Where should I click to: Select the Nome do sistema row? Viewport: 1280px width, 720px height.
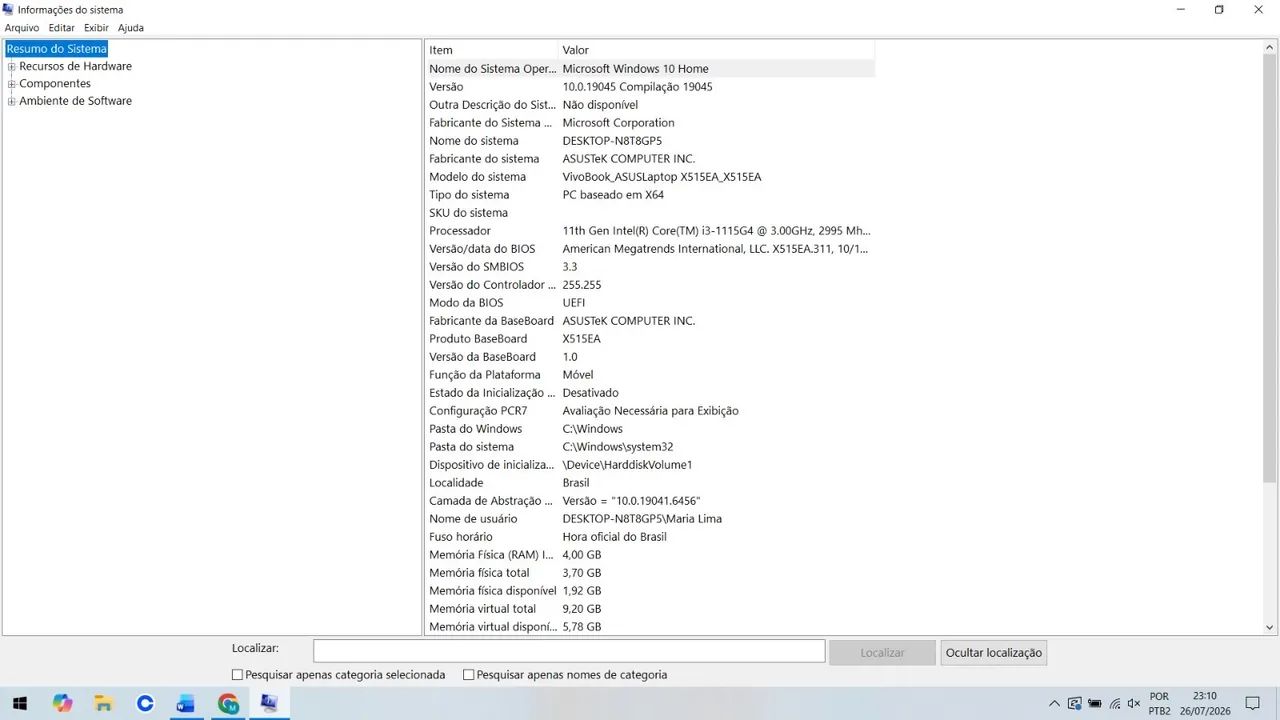click(x=650, y=141)
